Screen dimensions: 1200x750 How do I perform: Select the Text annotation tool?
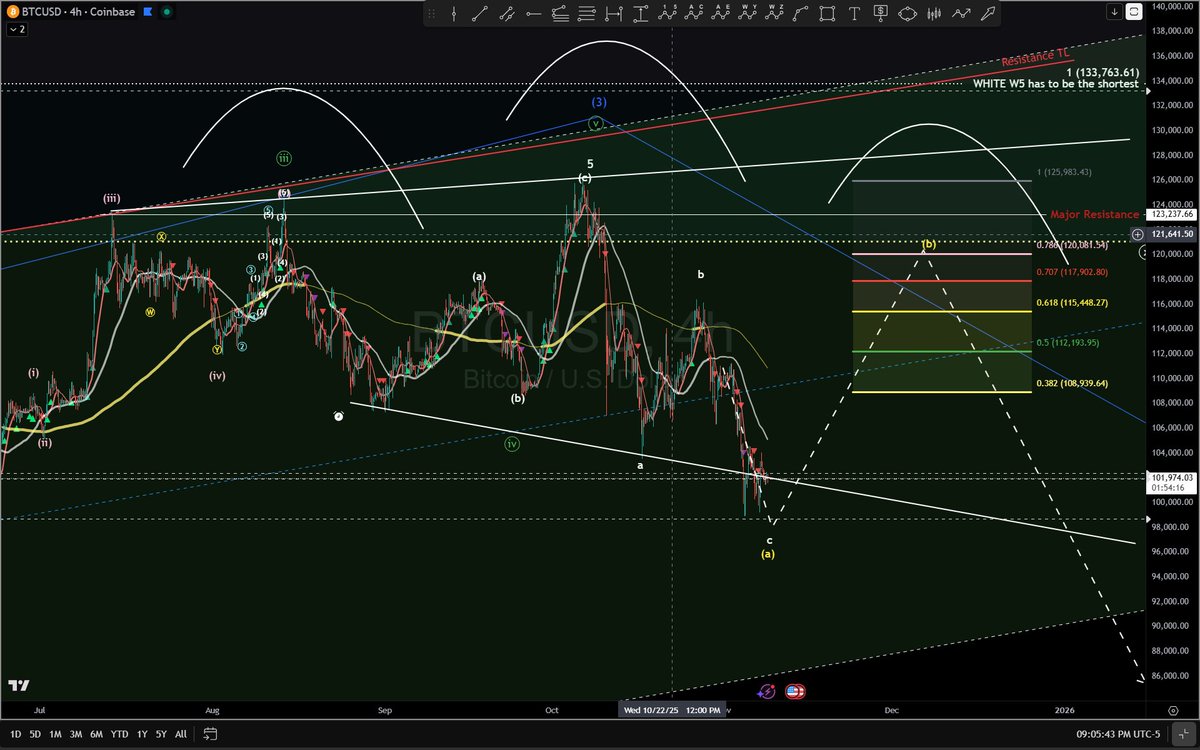click(853, 14)
